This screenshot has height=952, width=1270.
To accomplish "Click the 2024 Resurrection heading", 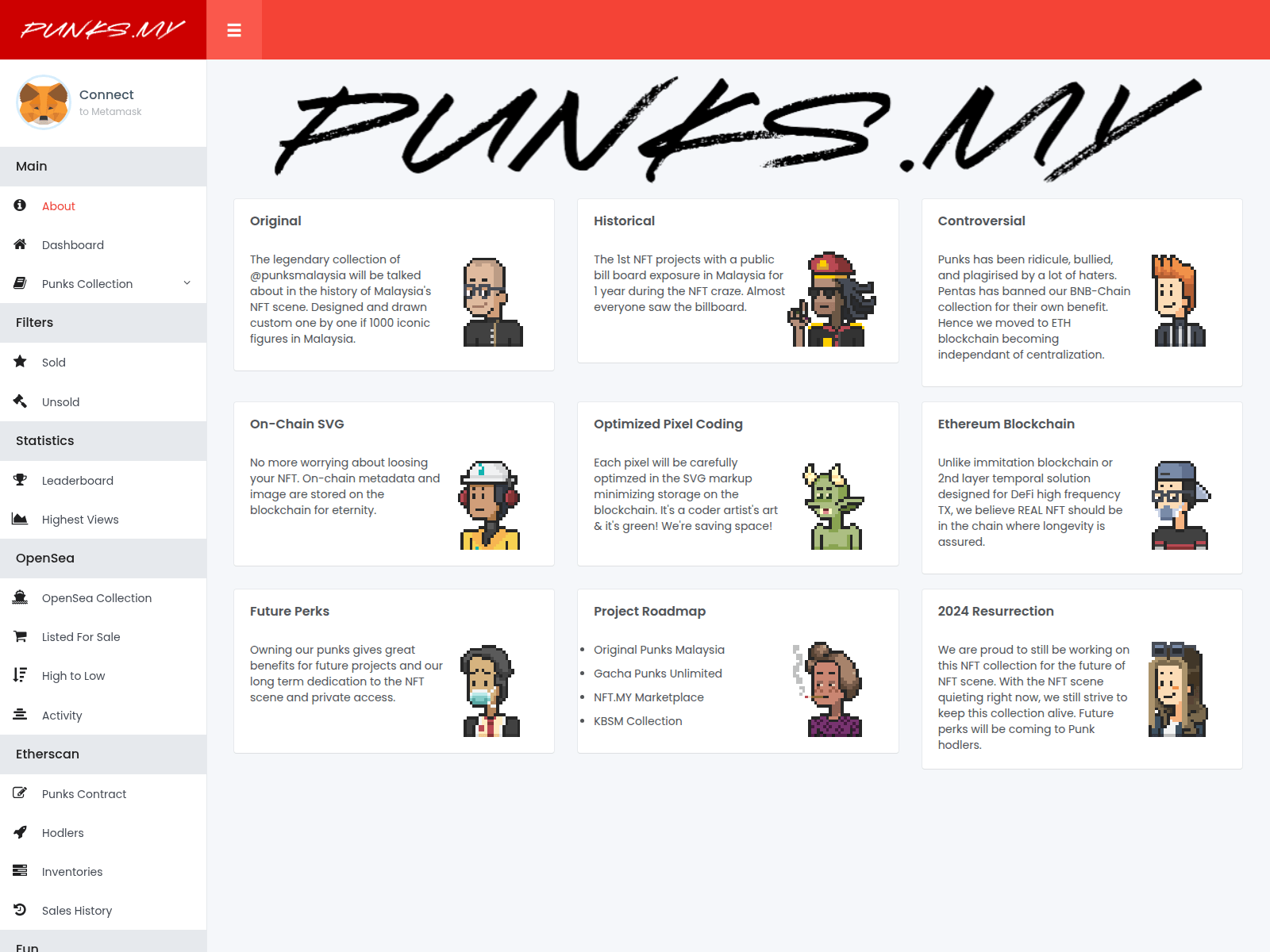I will tap(995, 611).
